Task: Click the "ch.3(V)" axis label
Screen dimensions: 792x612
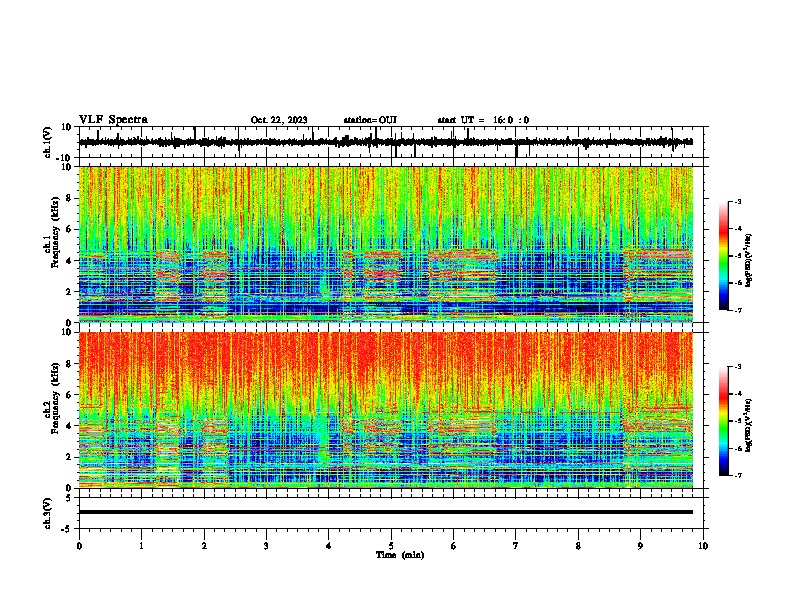Action: [x=48, y=513]
